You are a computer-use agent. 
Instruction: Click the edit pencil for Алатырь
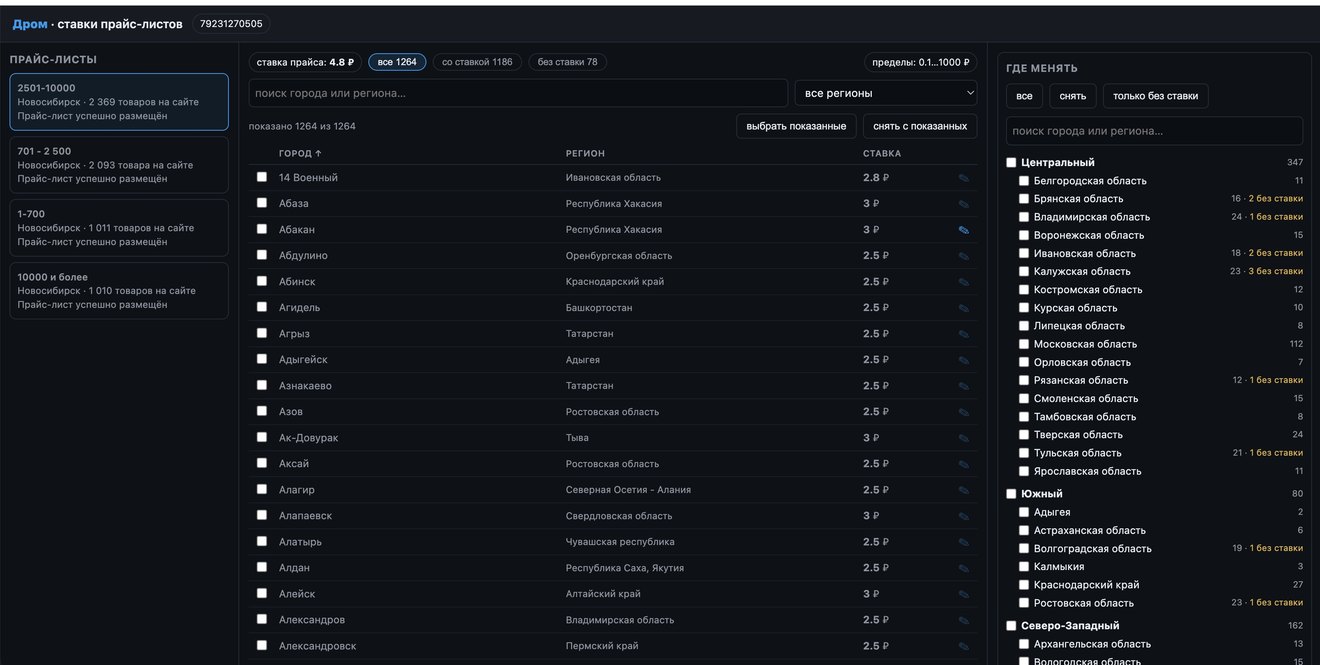pos(964,542)
